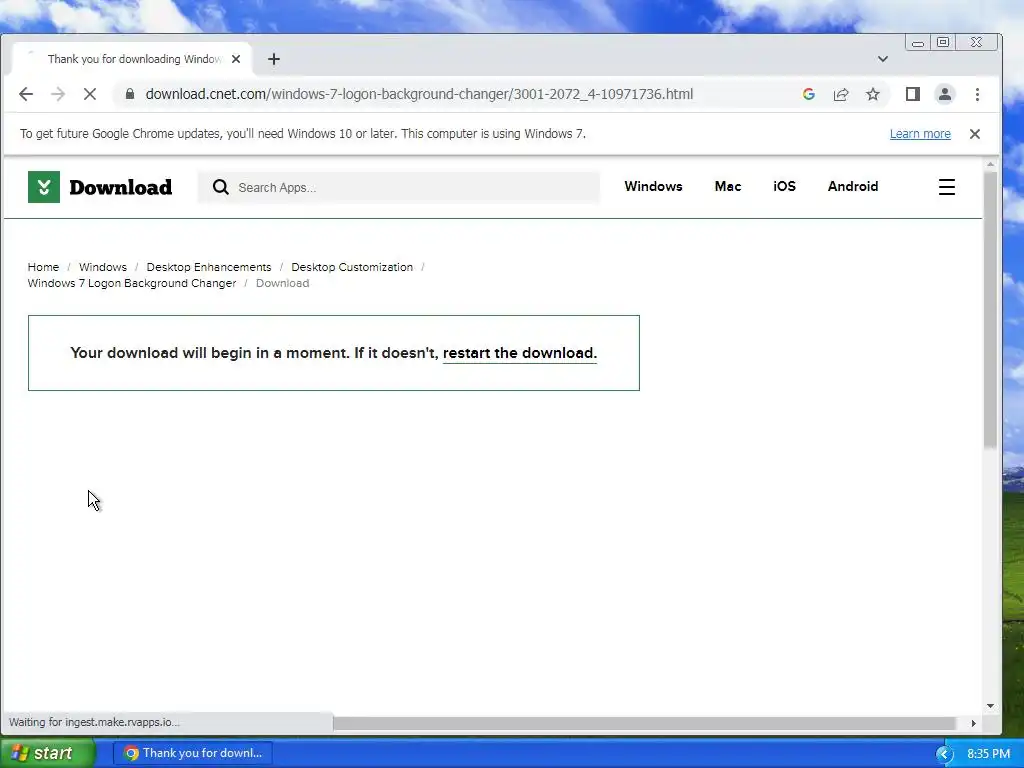Open the Chrome profile menu
The width and height of the screenshot is (1024, 768).
pyautogui.click(x=944, y=94)
